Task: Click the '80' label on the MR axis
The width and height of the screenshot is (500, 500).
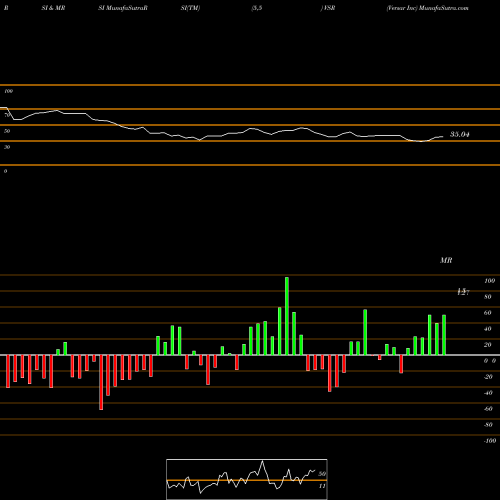Action: pyautogui.click(x=488, y=297)
